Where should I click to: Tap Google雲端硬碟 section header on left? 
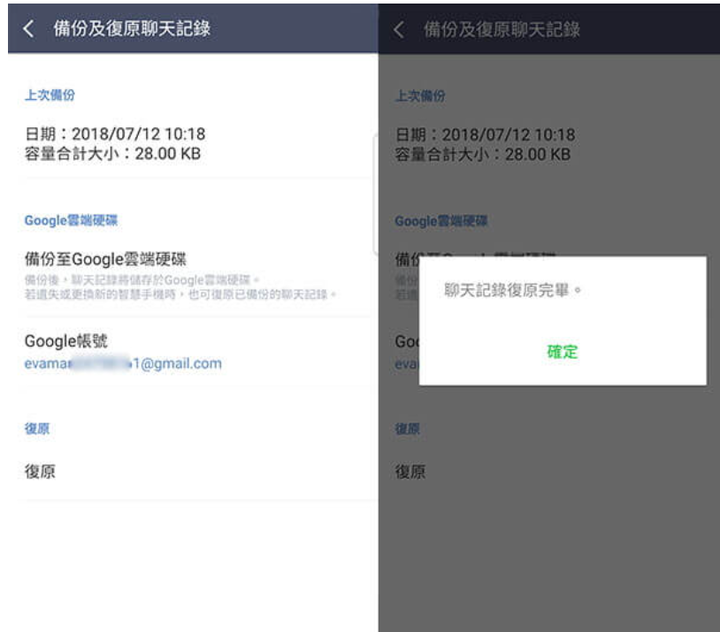point(71,220)
